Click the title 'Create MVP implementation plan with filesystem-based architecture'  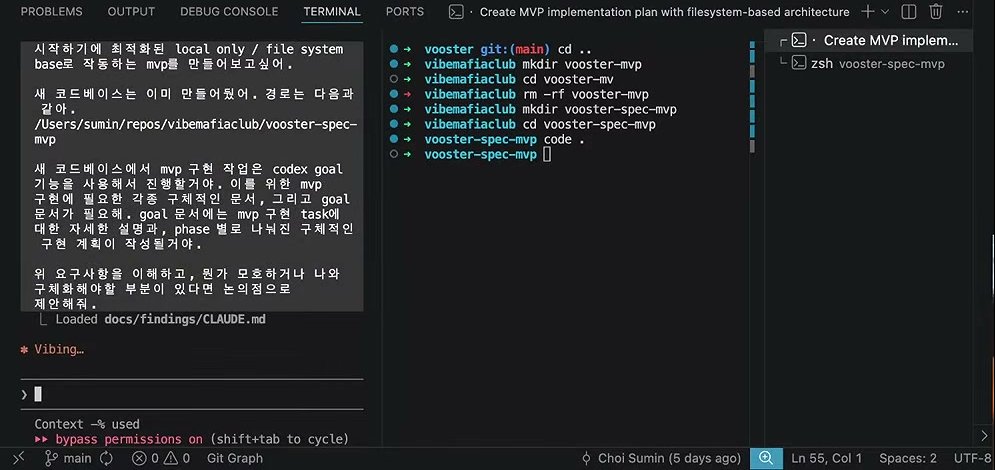pyautogui.click(x=664, y=12)
